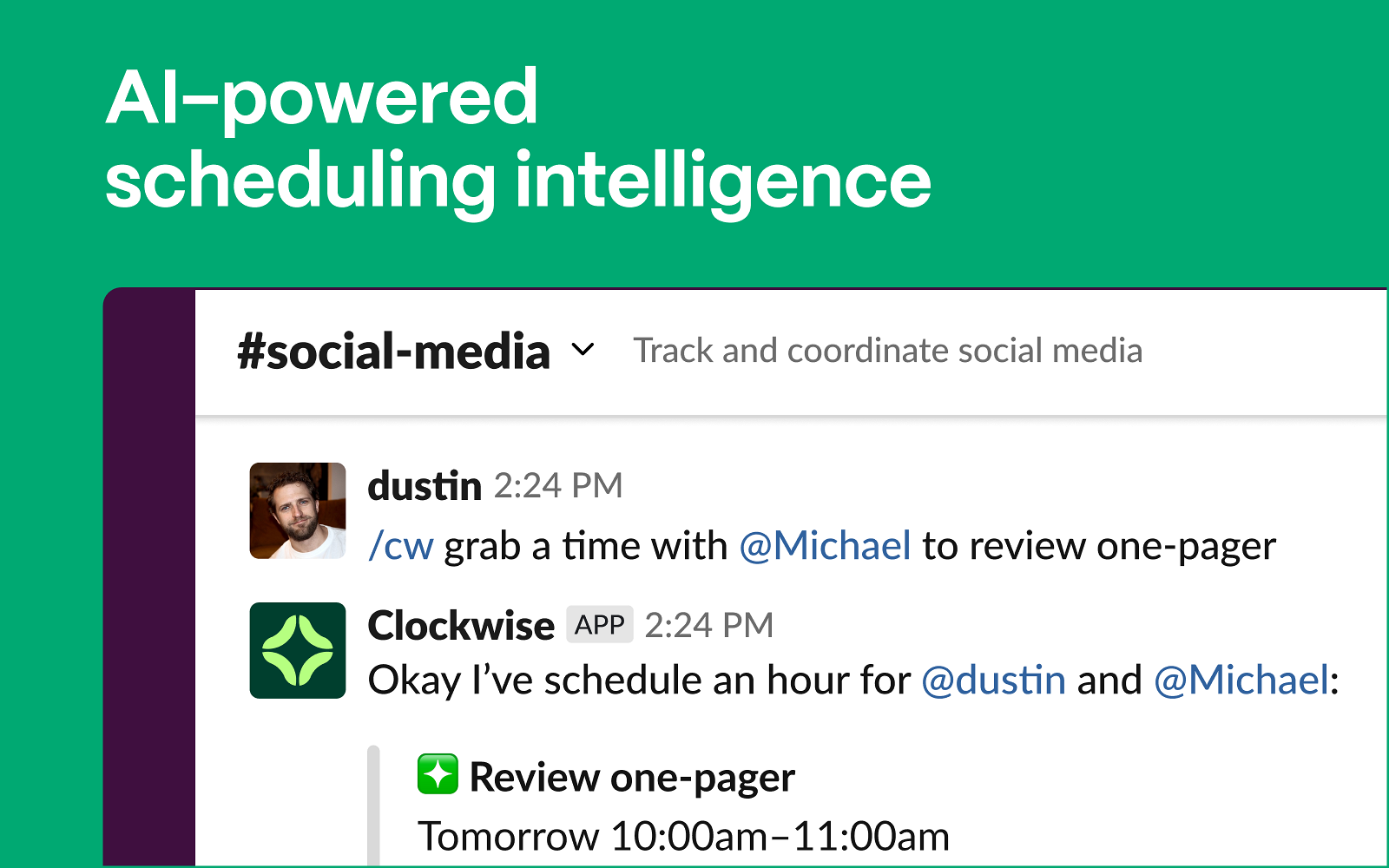
Task: Open dustin's profile photo
Action: pyautogui.click(x=298, y=510)
